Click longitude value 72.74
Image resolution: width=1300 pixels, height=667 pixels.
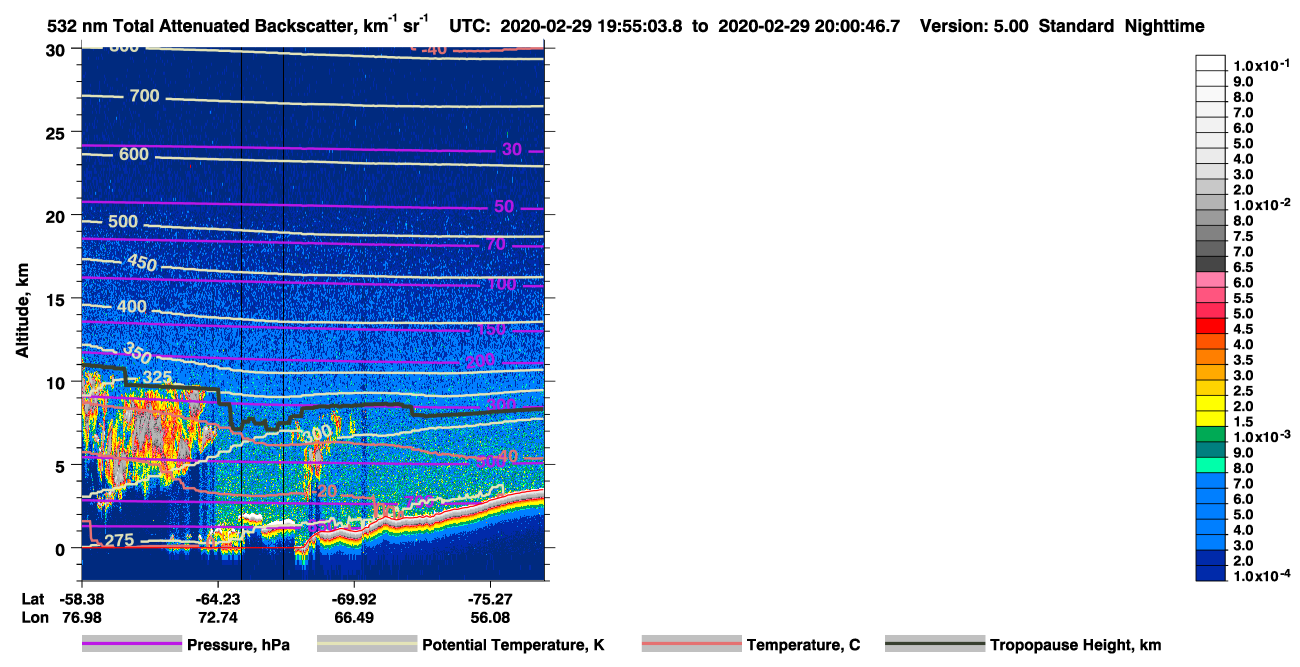click(218, 618)
